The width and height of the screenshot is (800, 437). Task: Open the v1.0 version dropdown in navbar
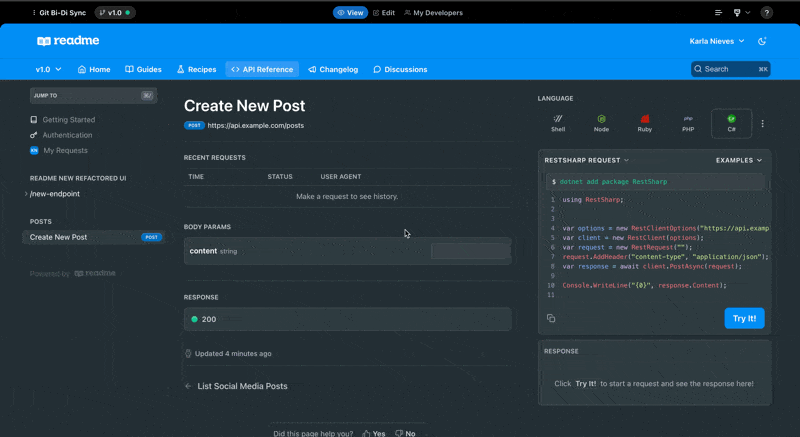[x=48, y=69]
